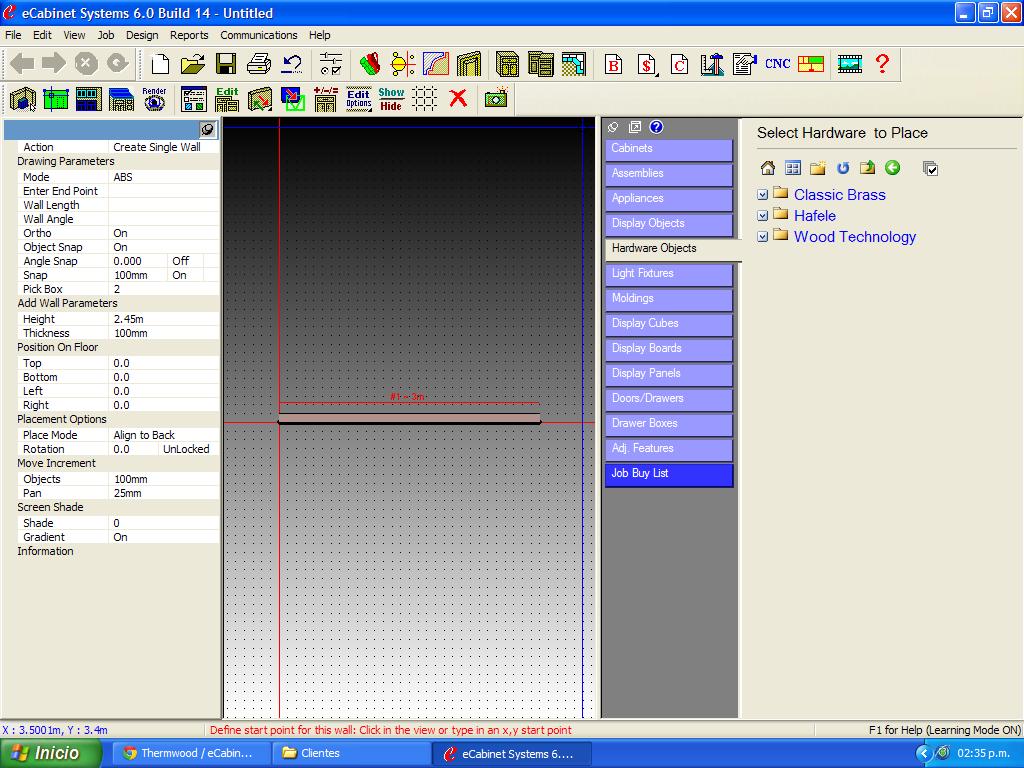
Task: Click the Show/Hide toolbar icon
Action: coord(391,98)
